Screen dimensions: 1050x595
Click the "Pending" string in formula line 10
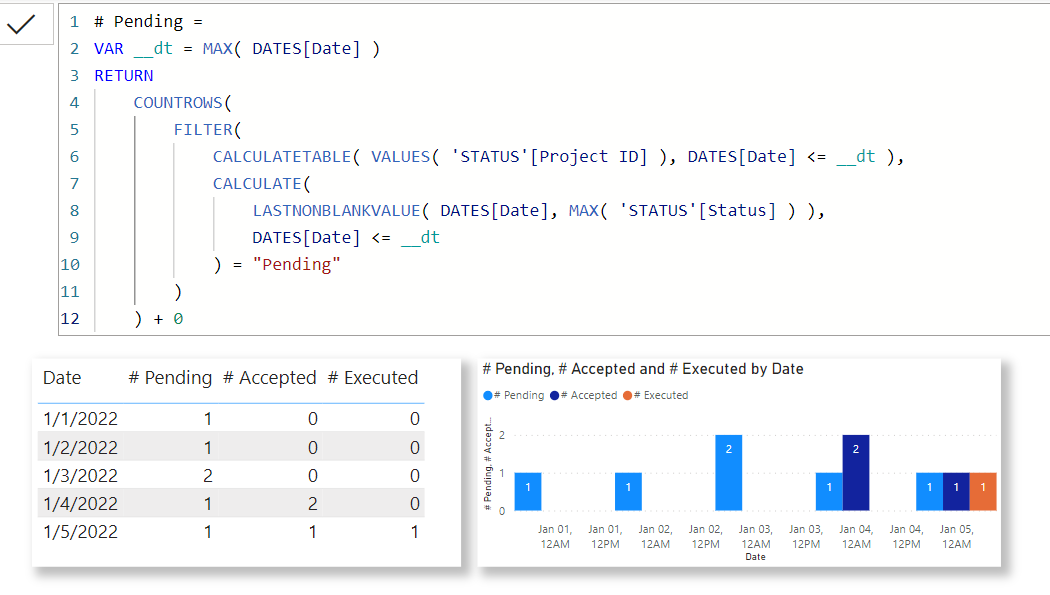point(296,265)
